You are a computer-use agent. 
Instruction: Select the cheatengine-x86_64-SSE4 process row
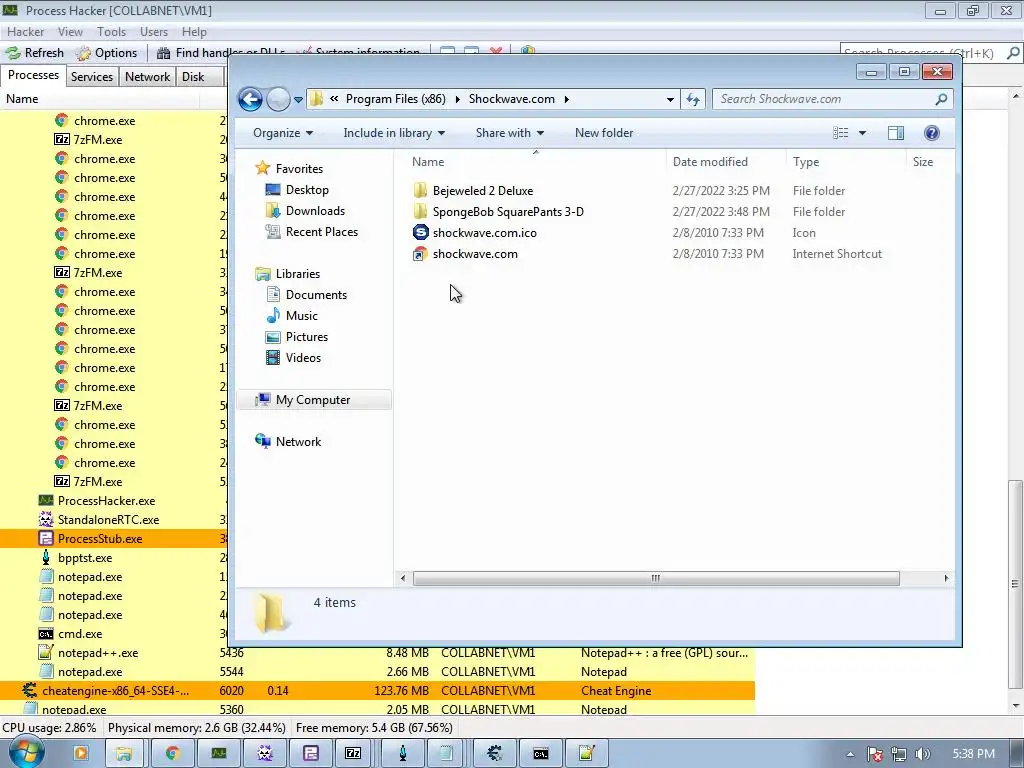point(377,691)
